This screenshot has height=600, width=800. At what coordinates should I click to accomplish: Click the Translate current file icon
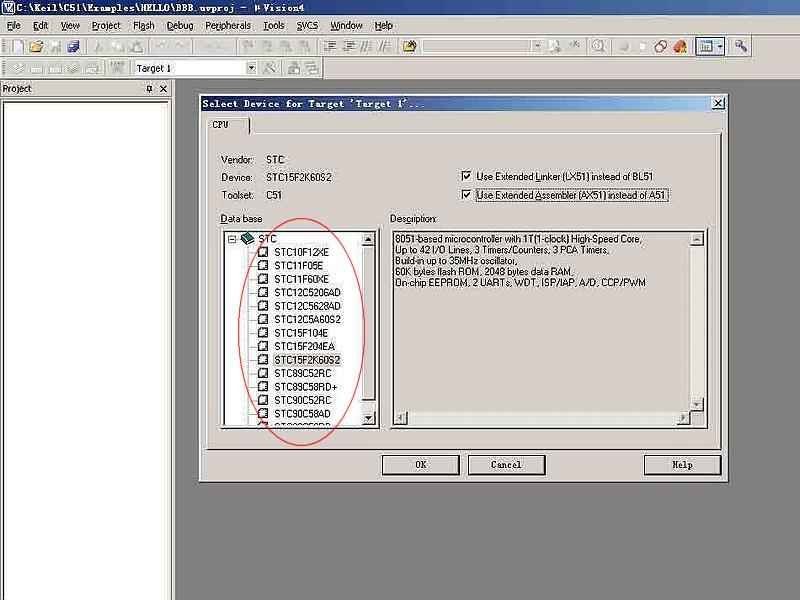[x=18, y=68]
